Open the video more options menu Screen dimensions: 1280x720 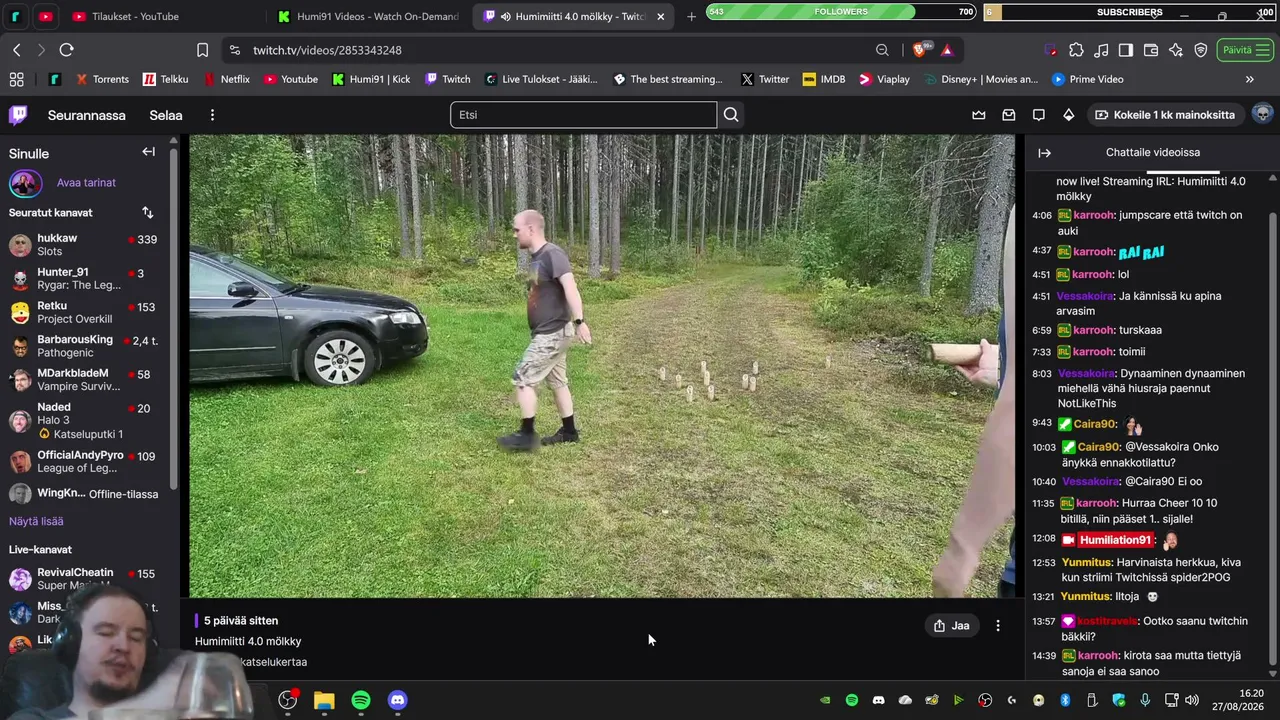click(997, 626)
